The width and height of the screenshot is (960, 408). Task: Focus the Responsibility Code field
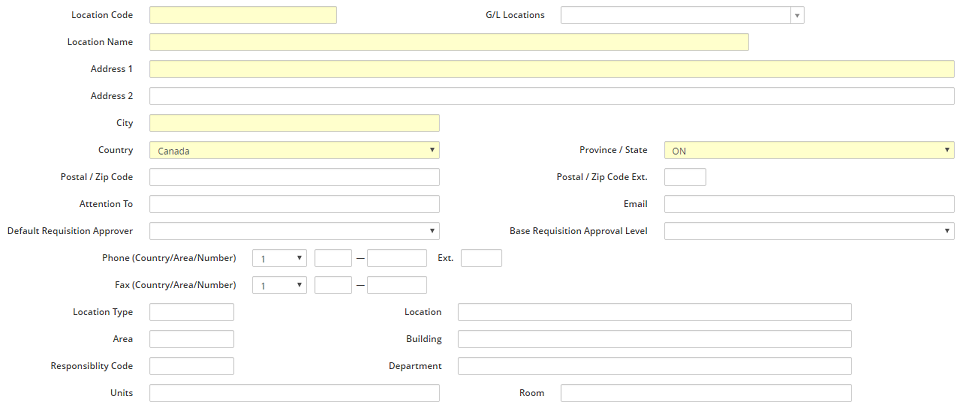pos(191,366)
